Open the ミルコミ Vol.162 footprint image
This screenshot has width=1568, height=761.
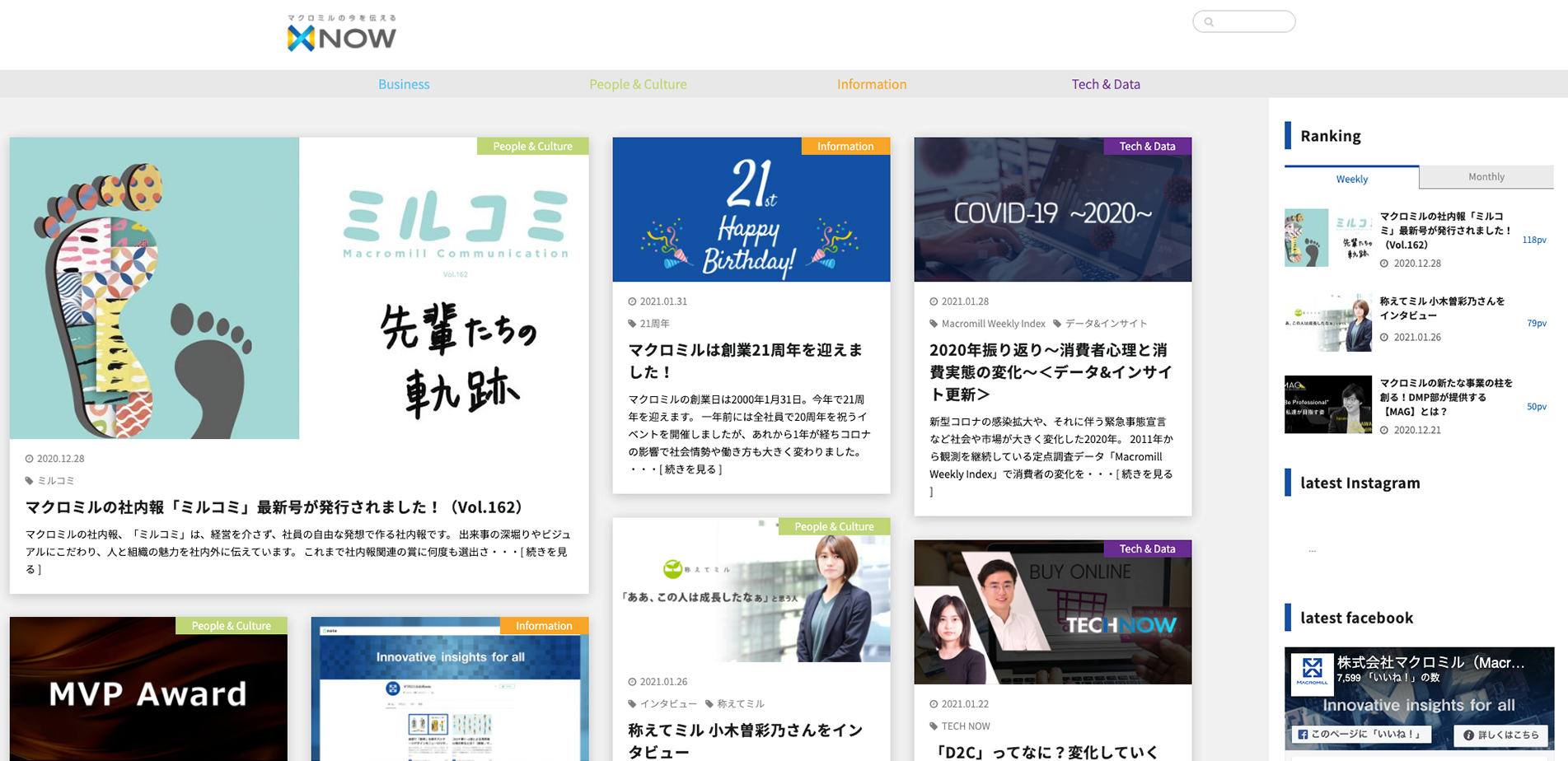point(299,288)
